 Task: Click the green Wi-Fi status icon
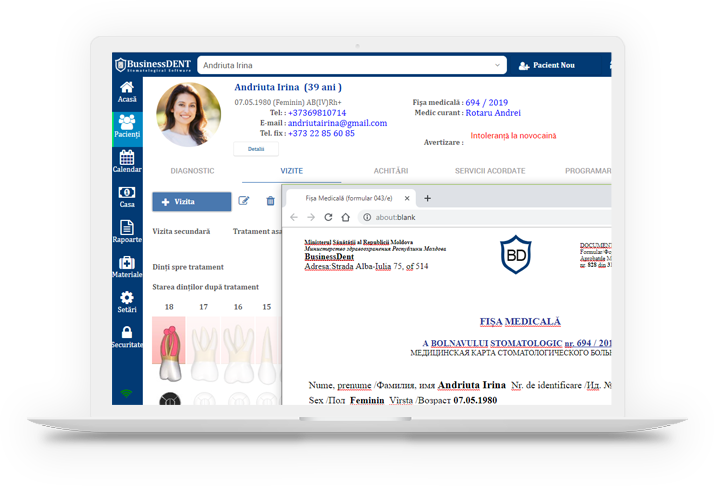127,393
